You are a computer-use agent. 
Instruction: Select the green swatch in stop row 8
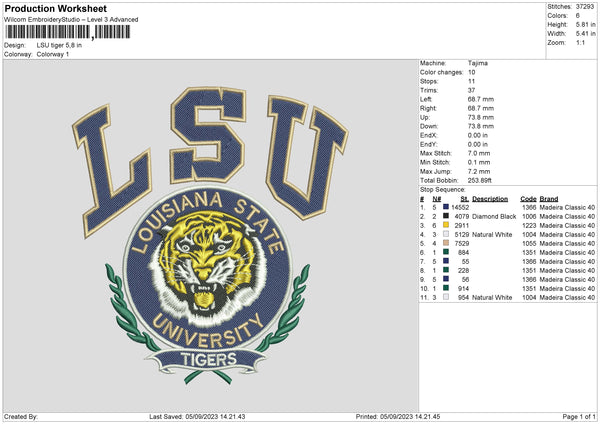pos(446,270)
